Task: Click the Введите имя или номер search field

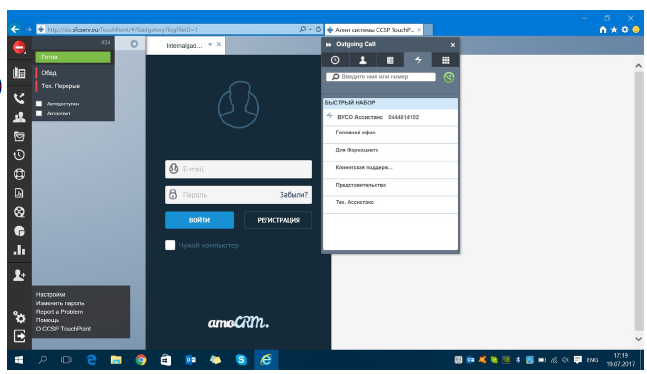Action: point(380,77)
